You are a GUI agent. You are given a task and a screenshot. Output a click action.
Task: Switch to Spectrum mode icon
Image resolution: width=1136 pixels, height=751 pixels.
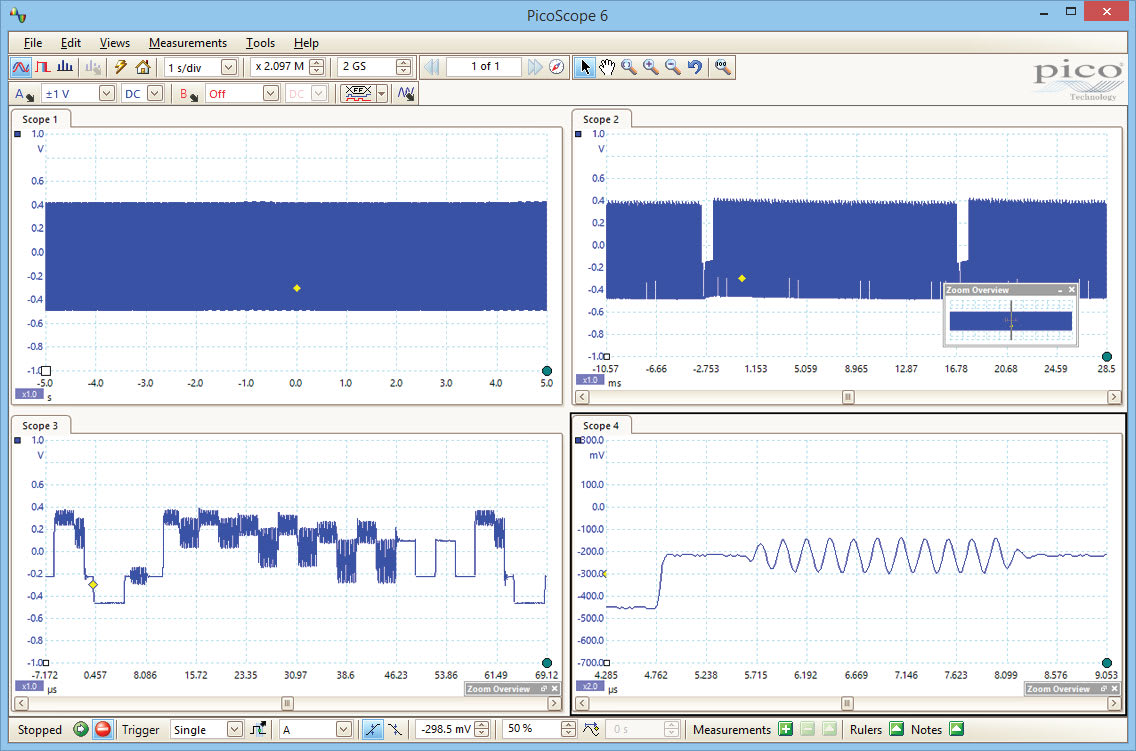[x=65, y=67]
